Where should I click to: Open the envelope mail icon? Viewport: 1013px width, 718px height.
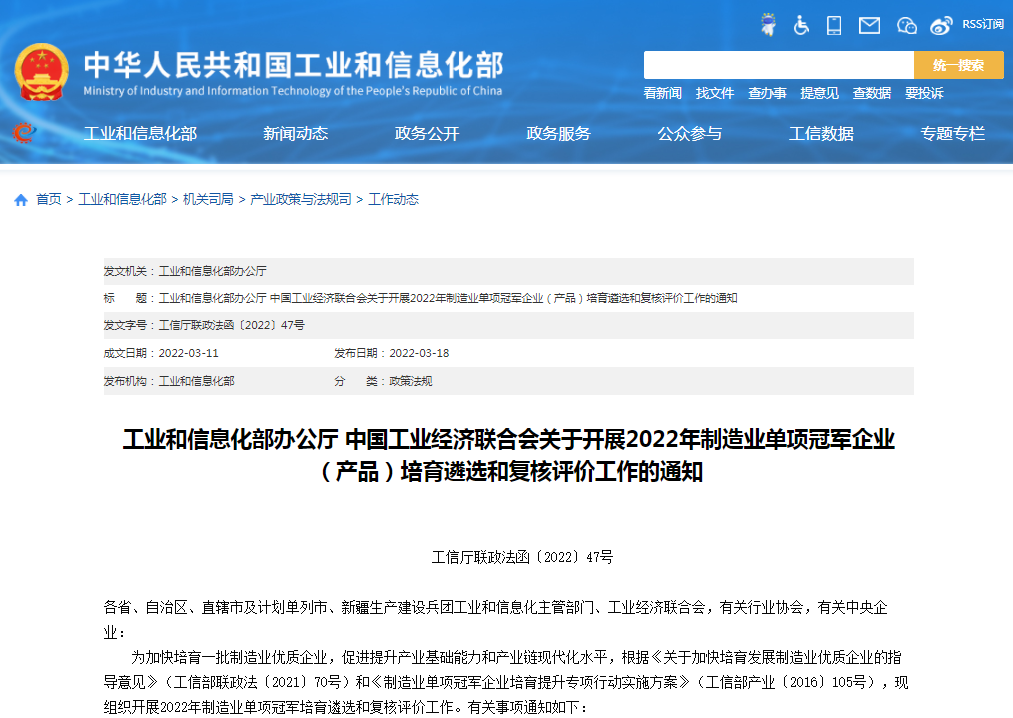869,25
